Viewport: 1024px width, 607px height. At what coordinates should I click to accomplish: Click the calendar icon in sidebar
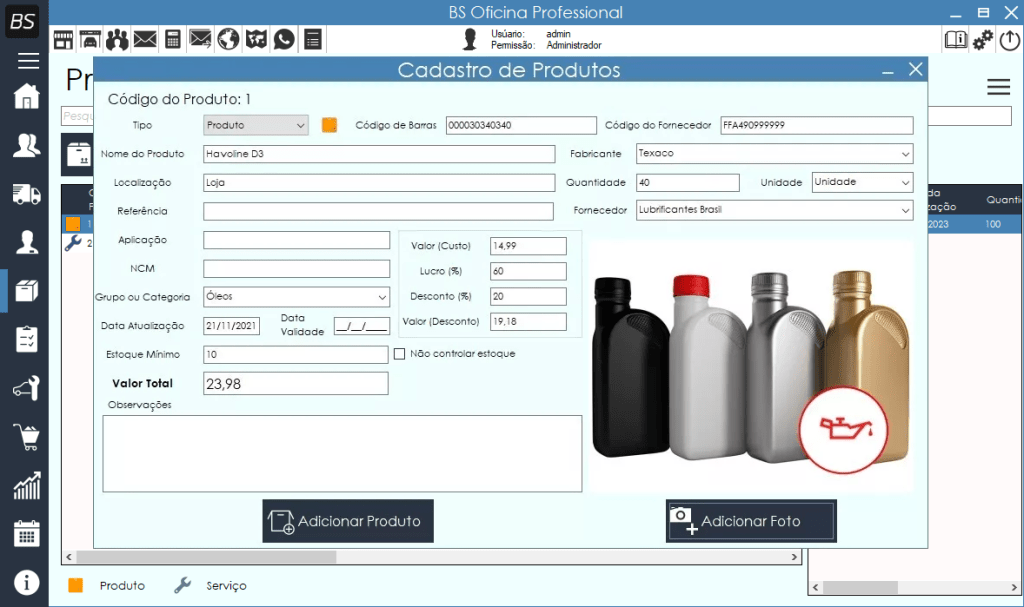(x=26, y=533)
